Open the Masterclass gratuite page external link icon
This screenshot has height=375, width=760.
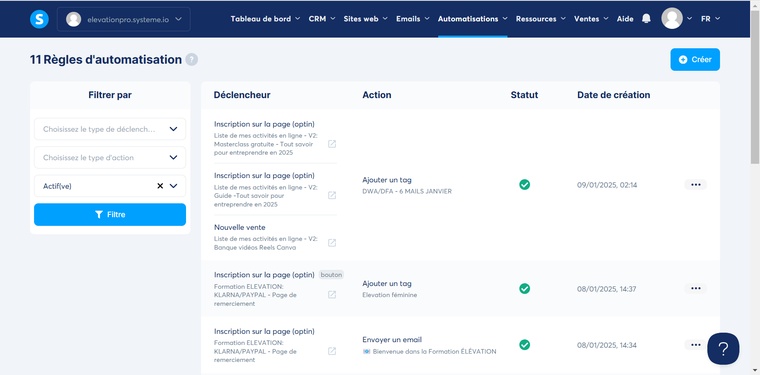point(332,144)
